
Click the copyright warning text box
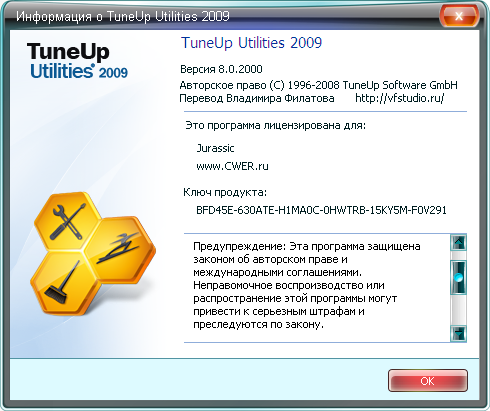coord(317,288)
